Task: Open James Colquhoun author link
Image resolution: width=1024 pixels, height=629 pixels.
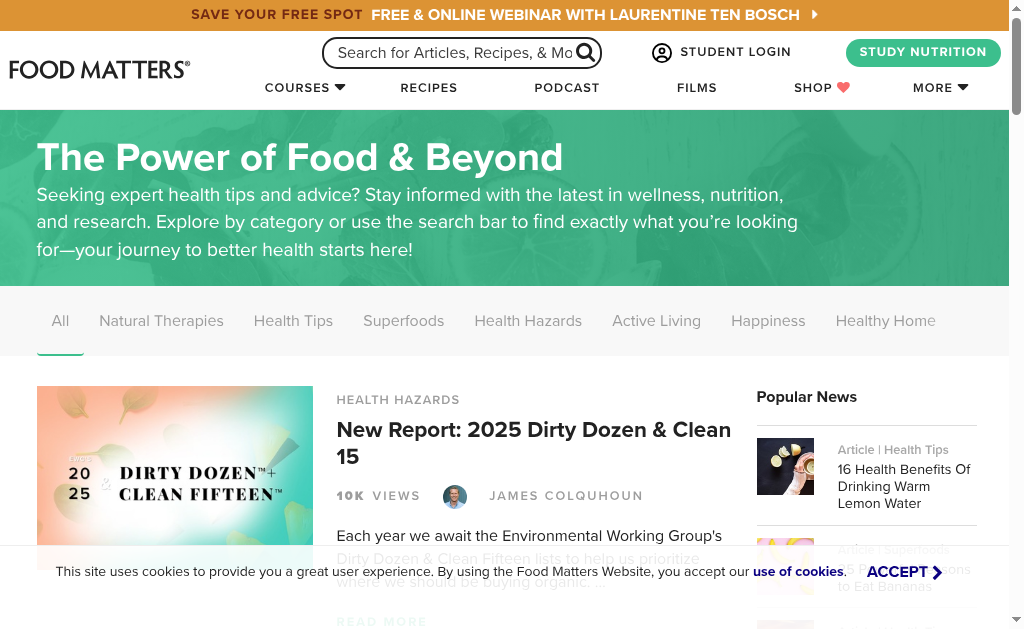Action: [566, 496]
